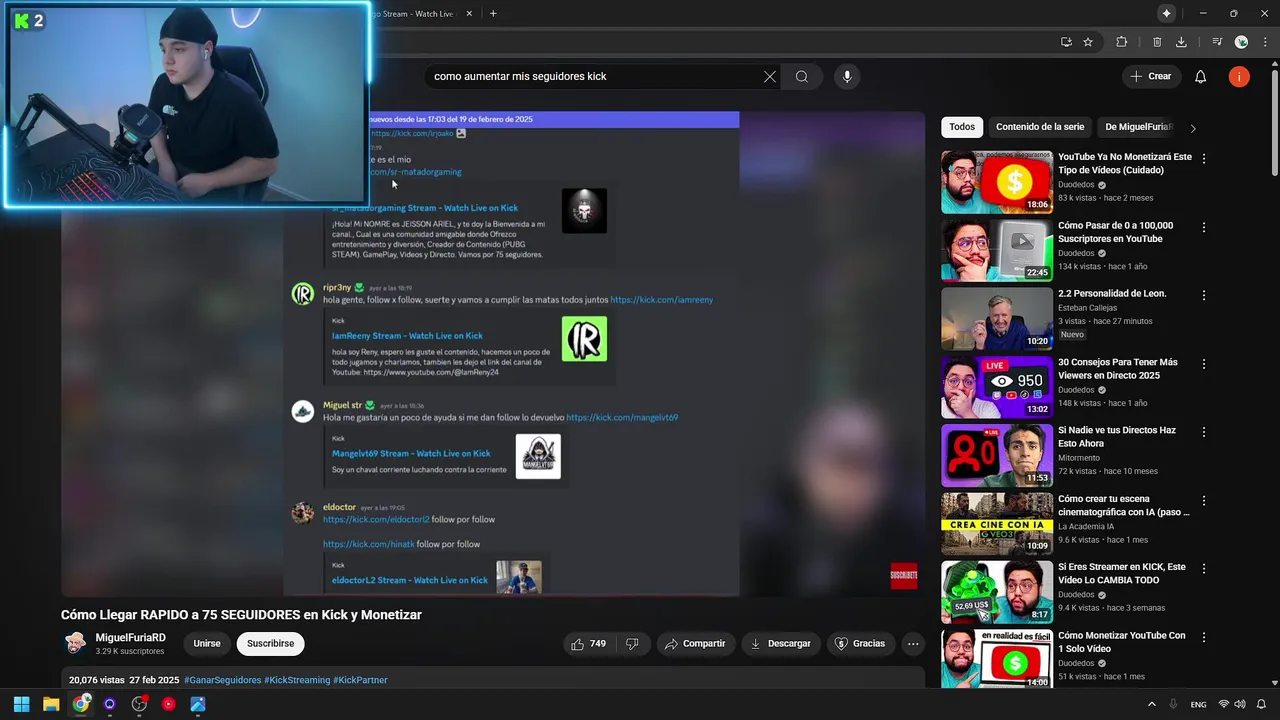Image resolution: width=1280 pixels, height=720 pixels.
Task: Open options for 2.2 Personalidad de León video
Action: [x=1204, y=295]
